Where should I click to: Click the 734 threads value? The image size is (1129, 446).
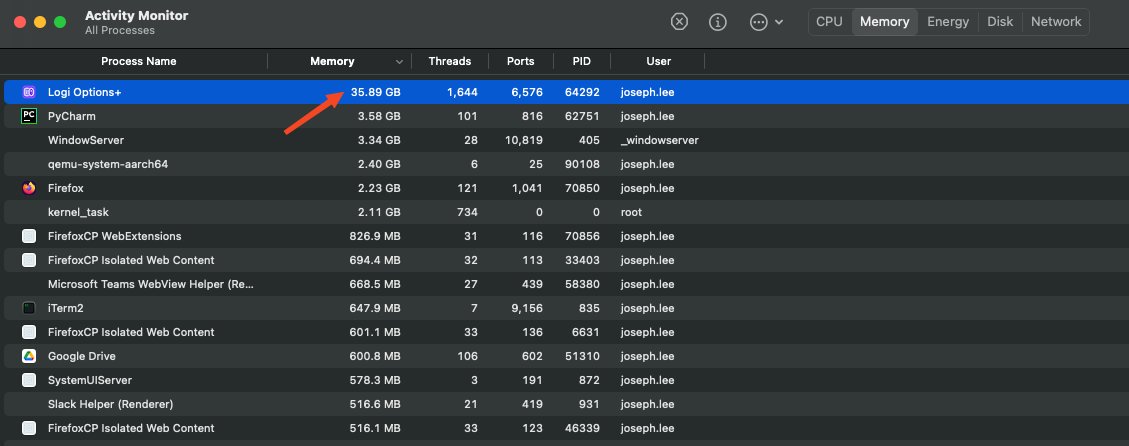(467, 212)
